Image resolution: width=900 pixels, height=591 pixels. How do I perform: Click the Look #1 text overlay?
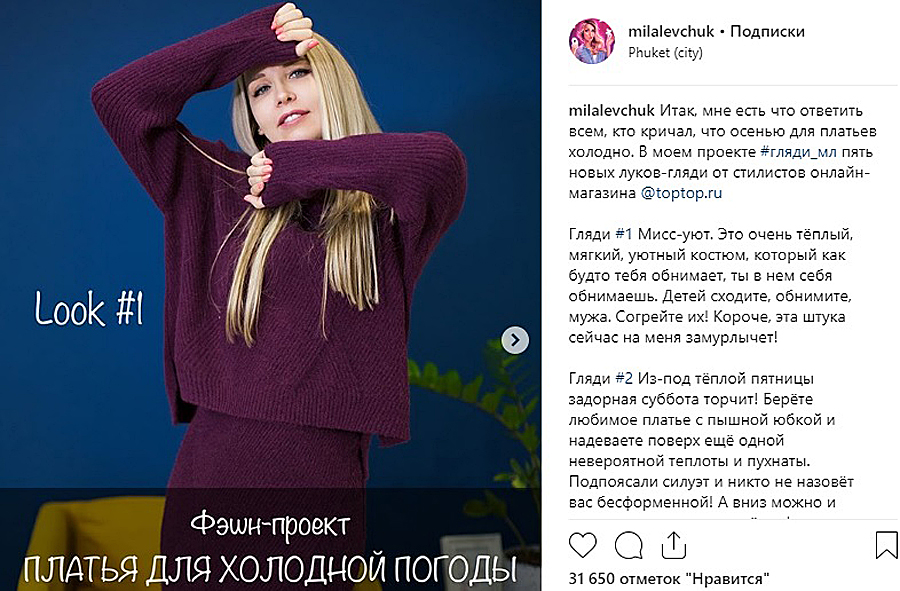coord(89,309)
